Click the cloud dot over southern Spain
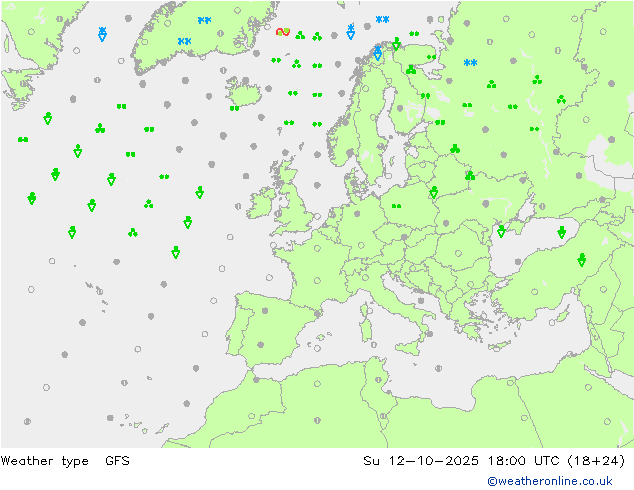Viewport: 634px width, 490px height. 261,345
